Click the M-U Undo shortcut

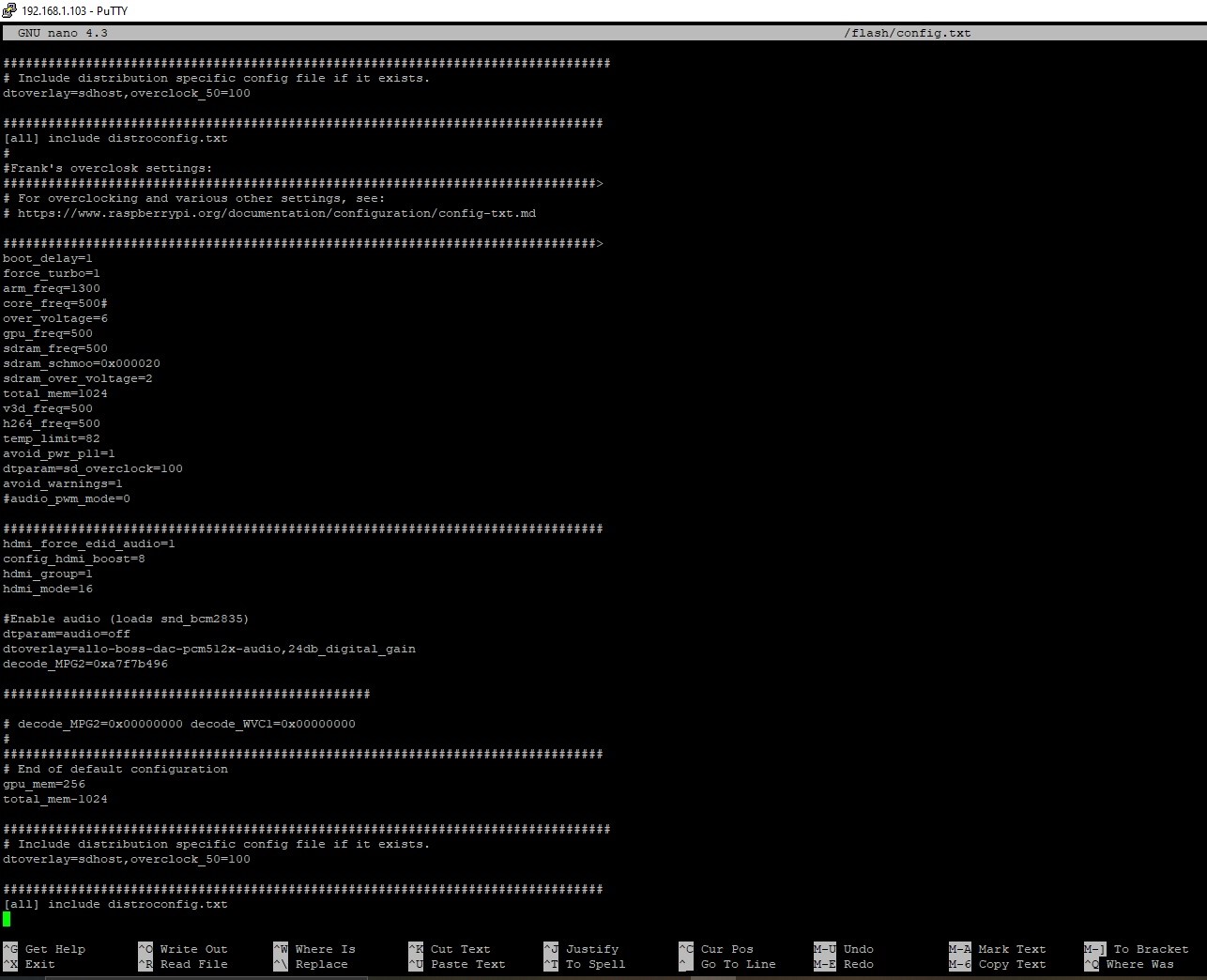[x=844, y=949]
